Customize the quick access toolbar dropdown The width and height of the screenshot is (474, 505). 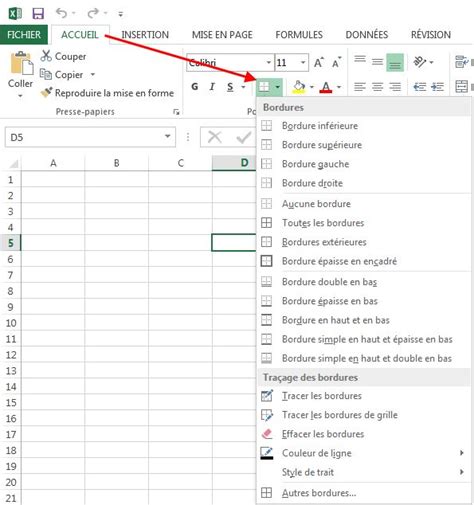pyautogui.click(x=120, y=14)
